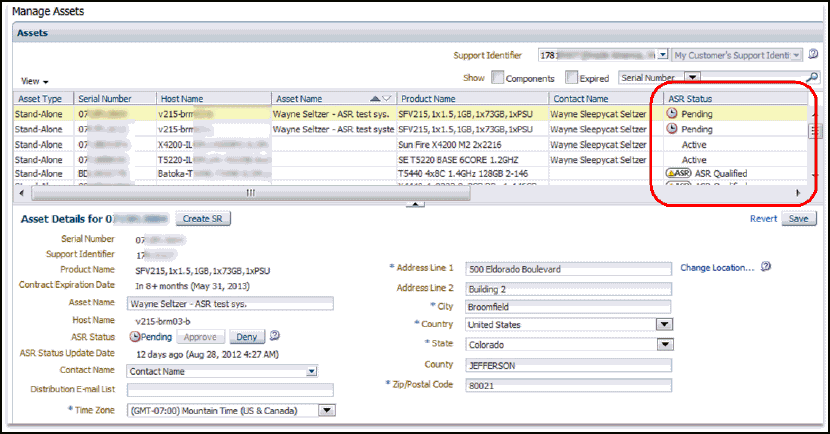Collapse the assets table using the splitter arrow
830x434 pixels.
pos(416,204)
